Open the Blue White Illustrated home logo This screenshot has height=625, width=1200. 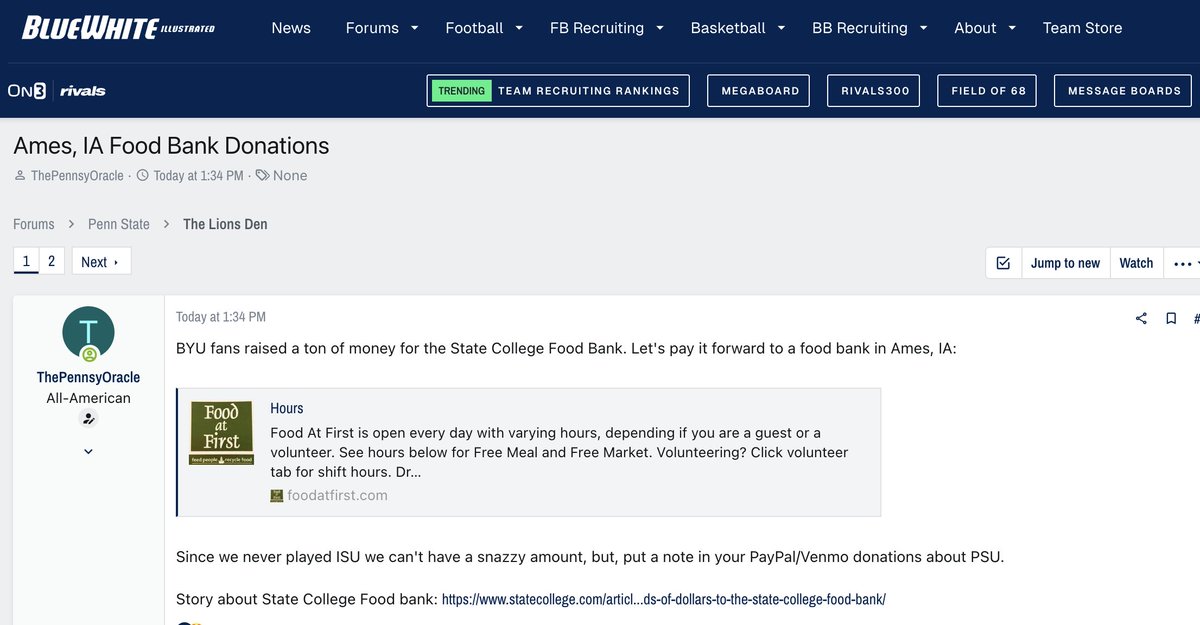tap(119, 28)
